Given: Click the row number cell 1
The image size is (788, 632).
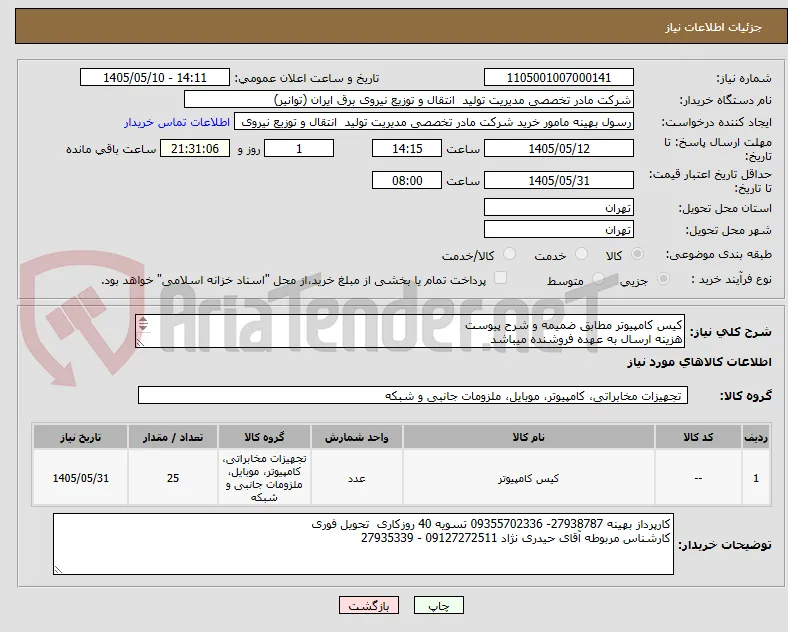Looking at the screenshot, I should 755,478.
